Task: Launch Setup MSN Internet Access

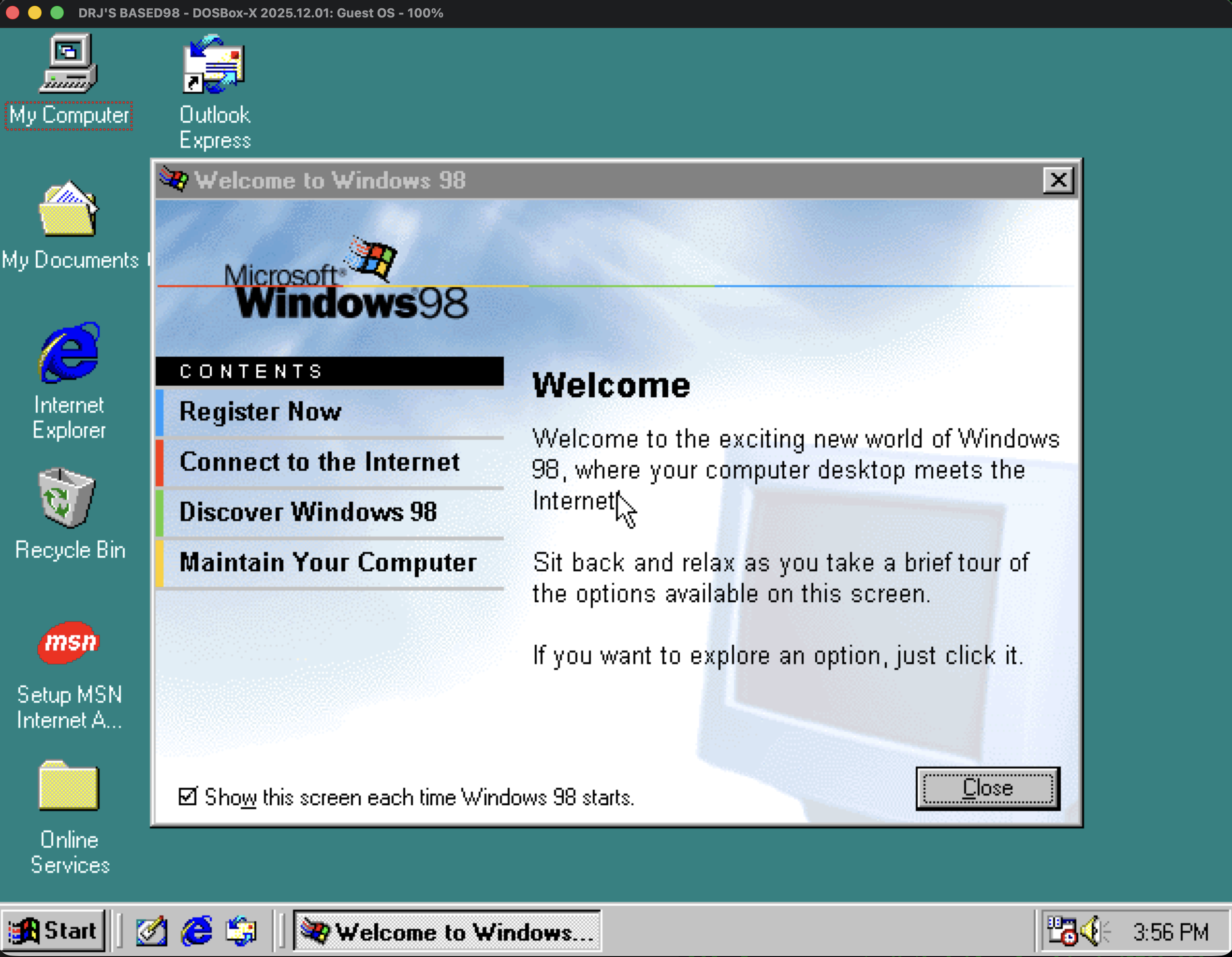Action: (x=69, y=643)
